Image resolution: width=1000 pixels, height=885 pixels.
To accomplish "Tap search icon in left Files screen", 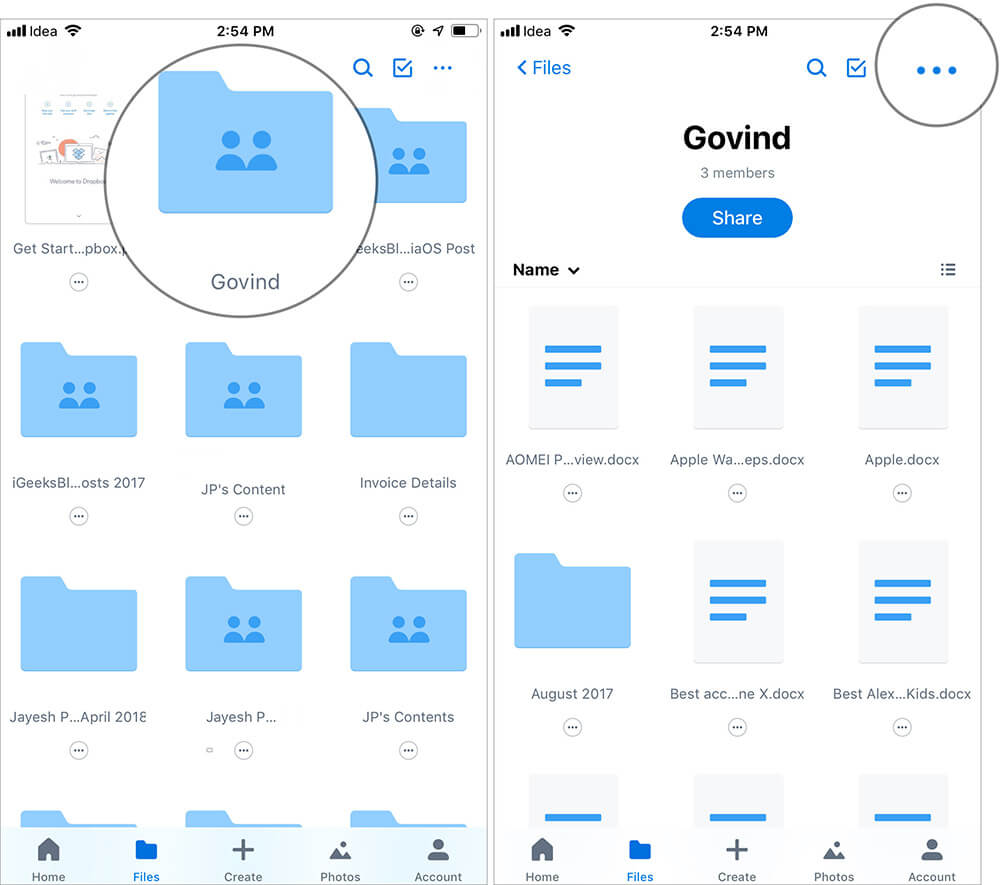I will coord(363,68).
